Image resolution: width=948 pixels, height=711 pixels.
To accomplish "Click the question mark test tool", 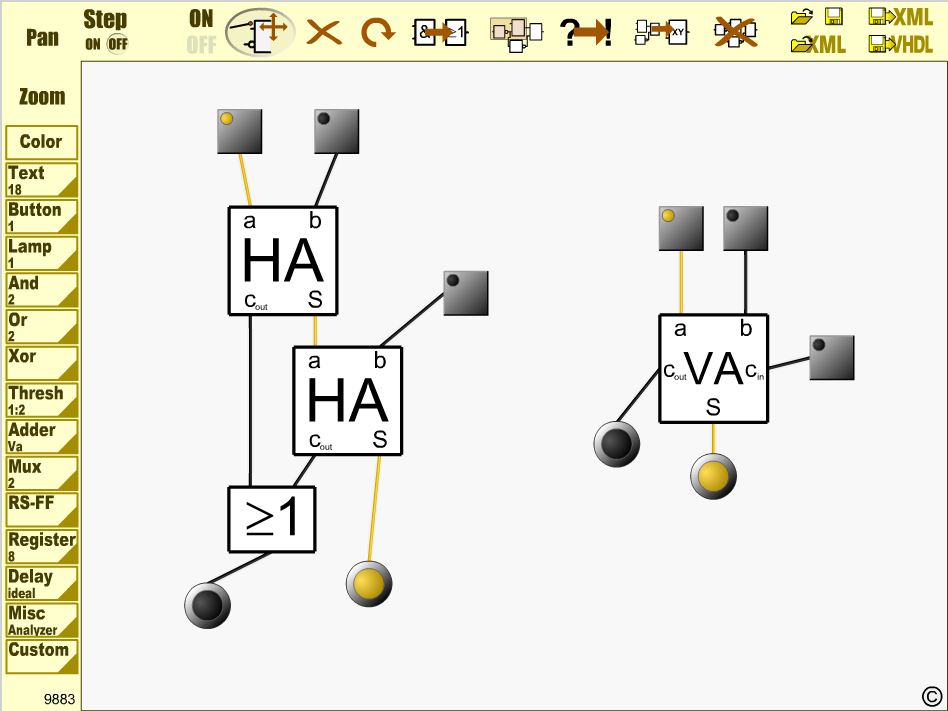I will (586, 32).
